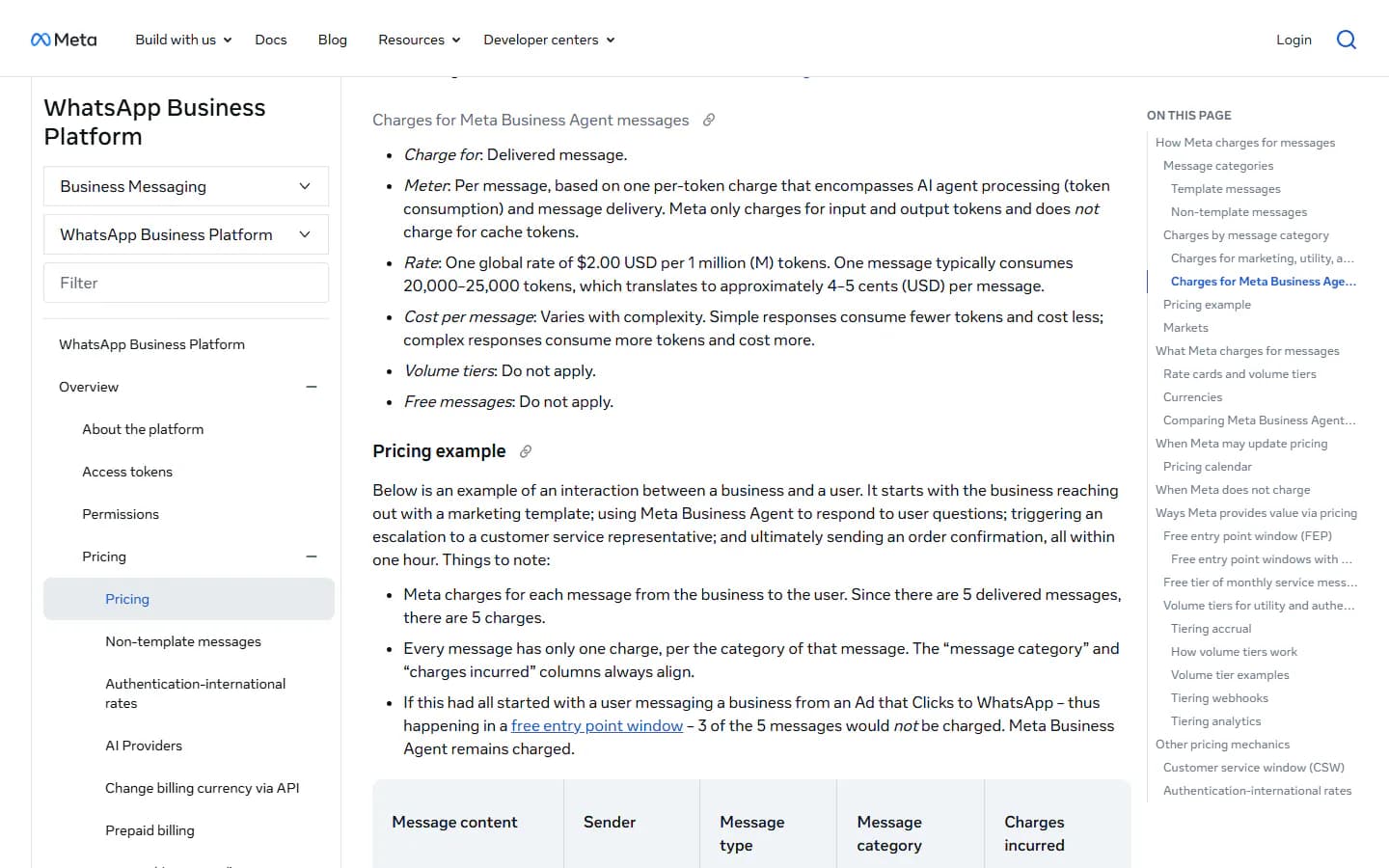The image size is (1389, 868).
Task: Open the WhatsApp Business Platform dropdown
Action: point(186,234)
